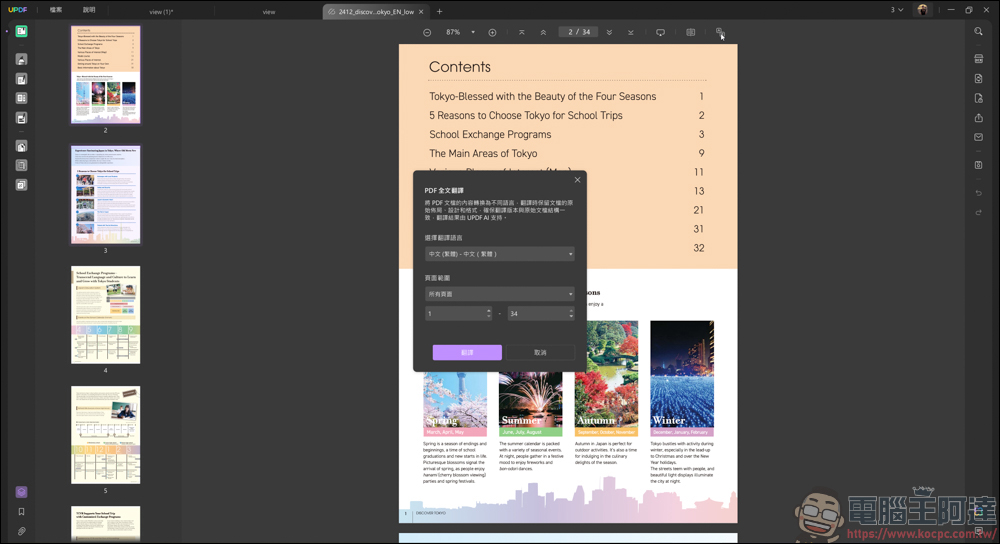
Task: Click the UPDF logo
Action: pyautogui.click(x=18, y=10)
